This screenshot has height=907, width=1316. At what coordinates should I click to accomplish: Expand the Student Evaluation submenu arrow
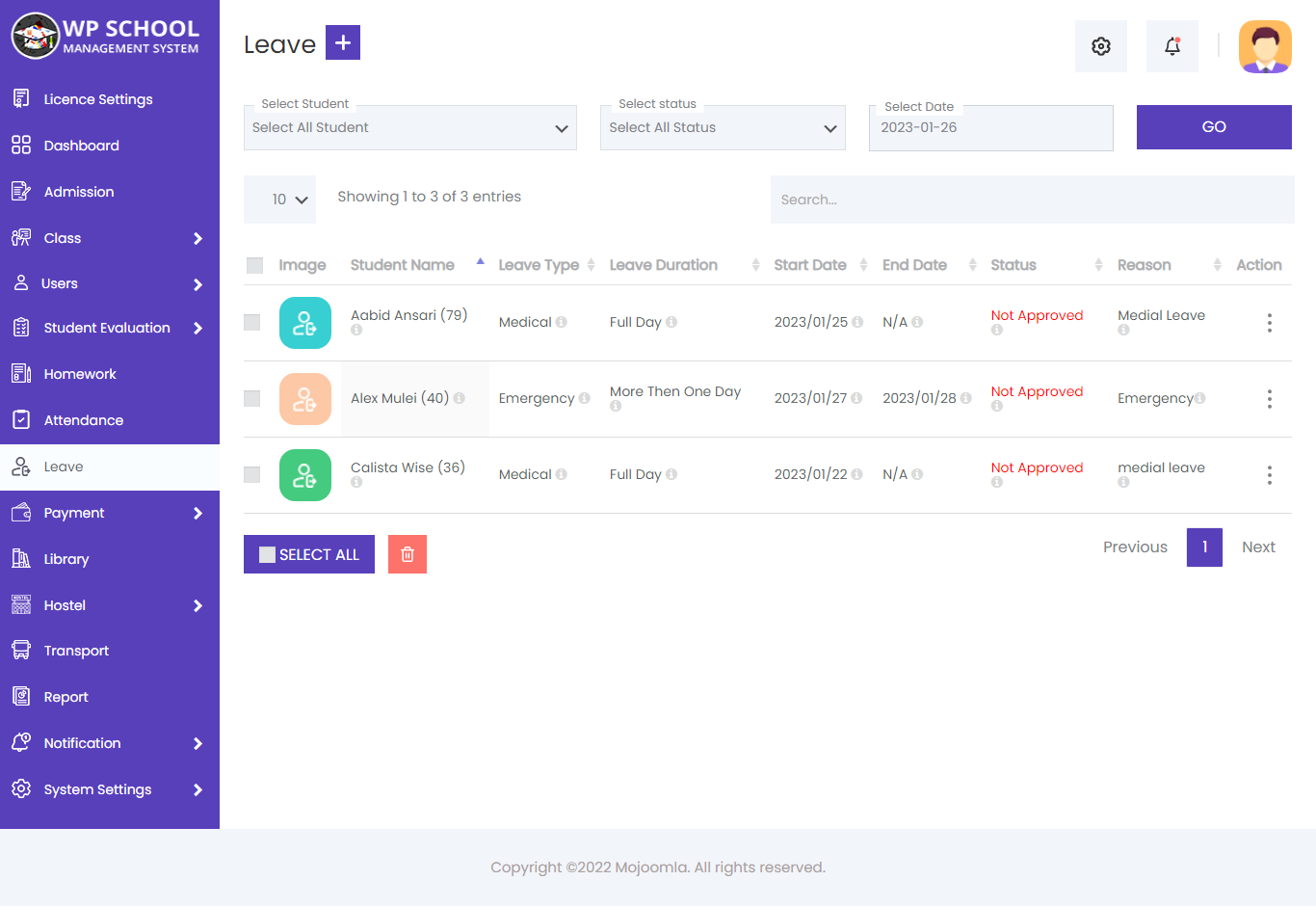[x=197, y=328]
